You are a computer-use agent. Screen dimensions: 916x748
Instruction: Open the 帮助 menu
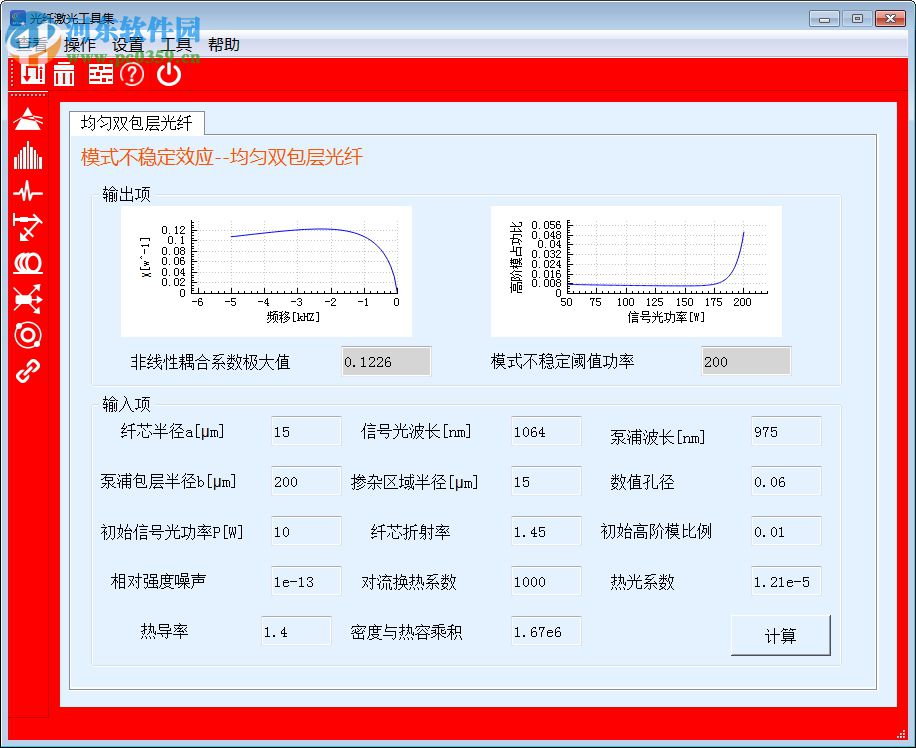[226, 44]
